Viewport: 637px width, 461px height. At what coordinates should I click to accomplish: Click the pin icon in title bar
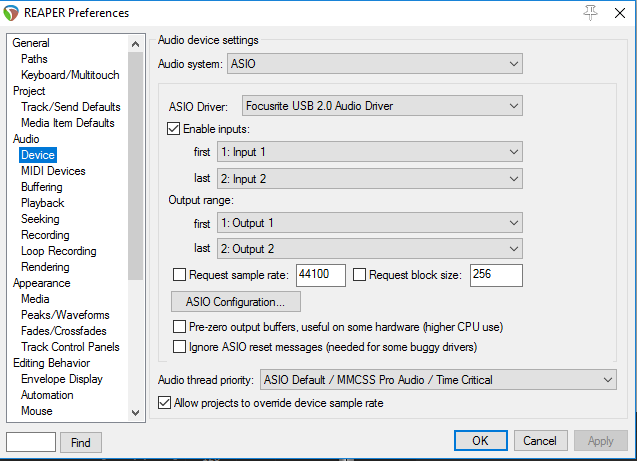590,13
